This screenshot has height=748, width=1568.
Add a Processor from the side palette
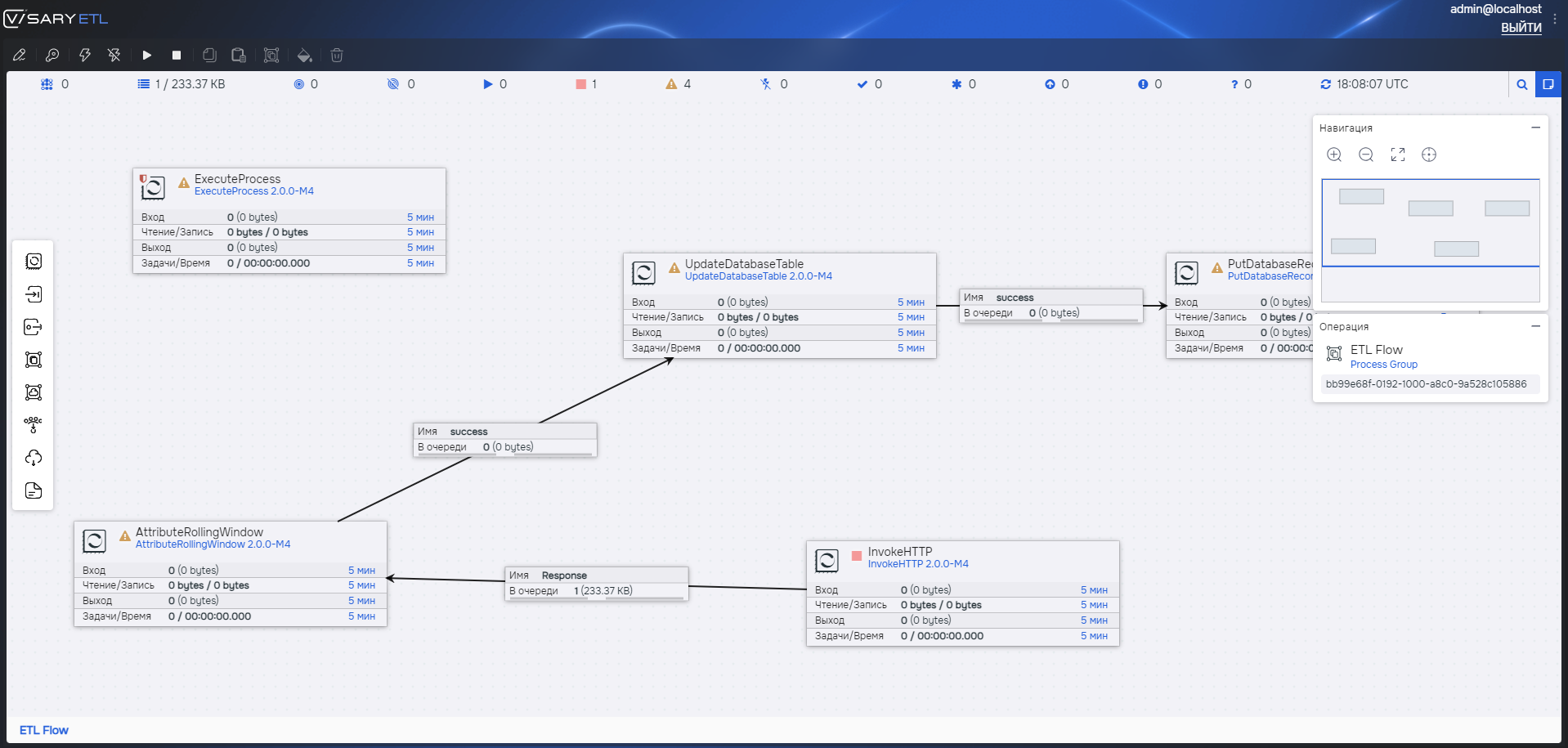(x=34, y=261)
